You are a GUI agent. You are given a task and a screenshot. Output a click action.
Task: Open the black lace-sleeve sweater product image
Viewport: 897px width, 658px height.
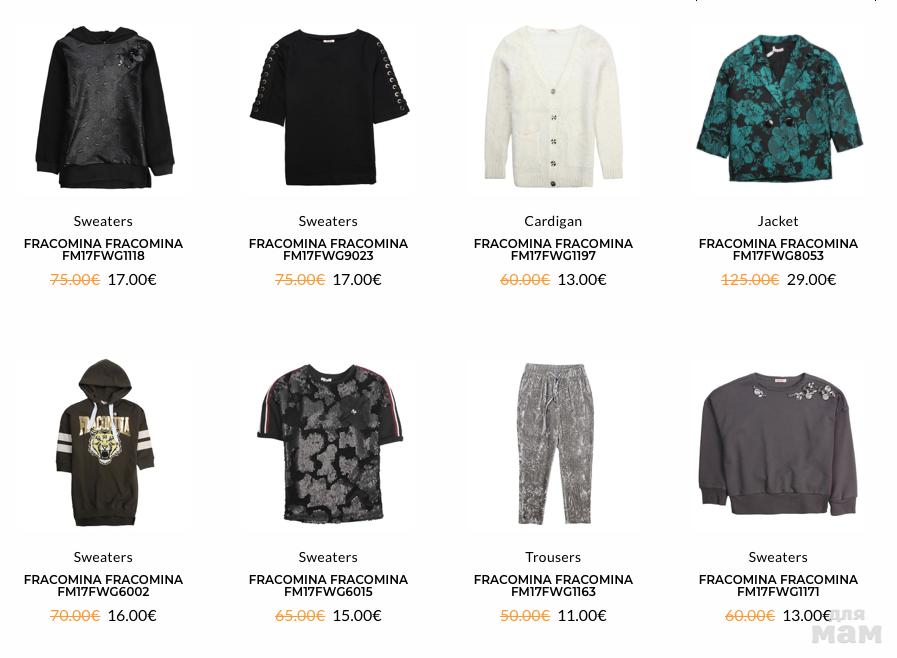[x=328, y=107]
